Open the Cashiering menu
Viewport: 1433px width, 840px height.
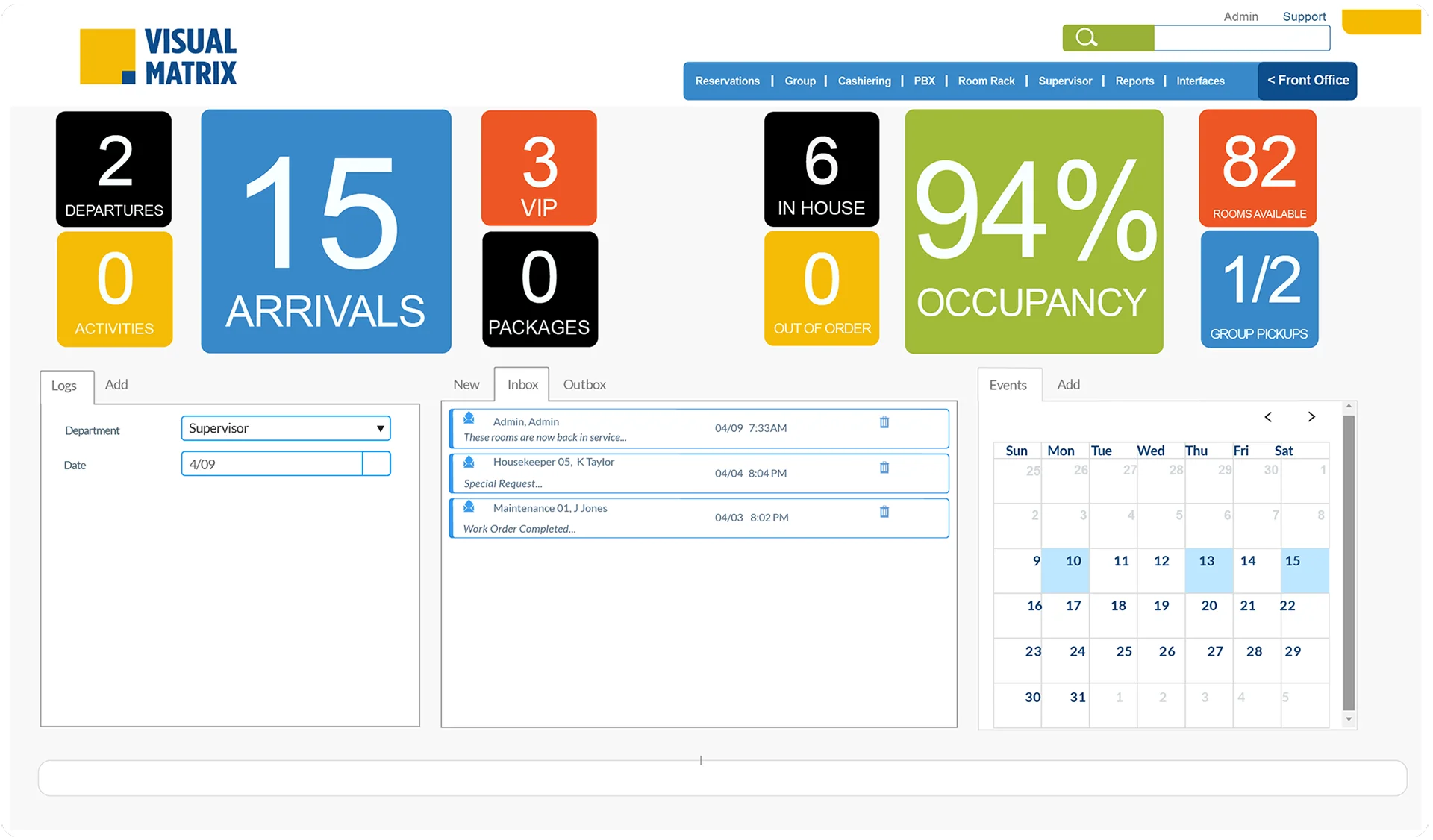point(864,81)
